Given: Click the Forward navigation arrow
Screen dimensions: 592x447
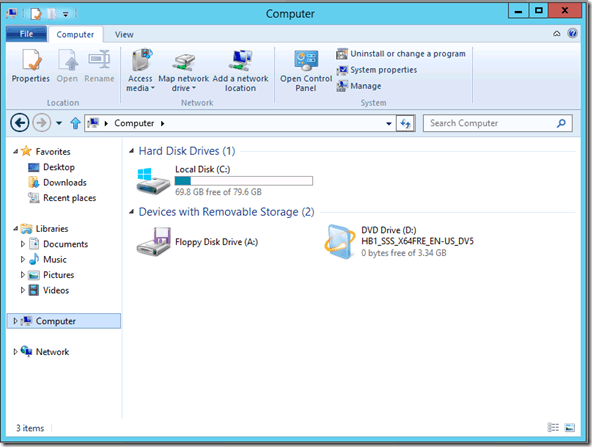Looking at the screenshot, I should click(x=42, y=123).
